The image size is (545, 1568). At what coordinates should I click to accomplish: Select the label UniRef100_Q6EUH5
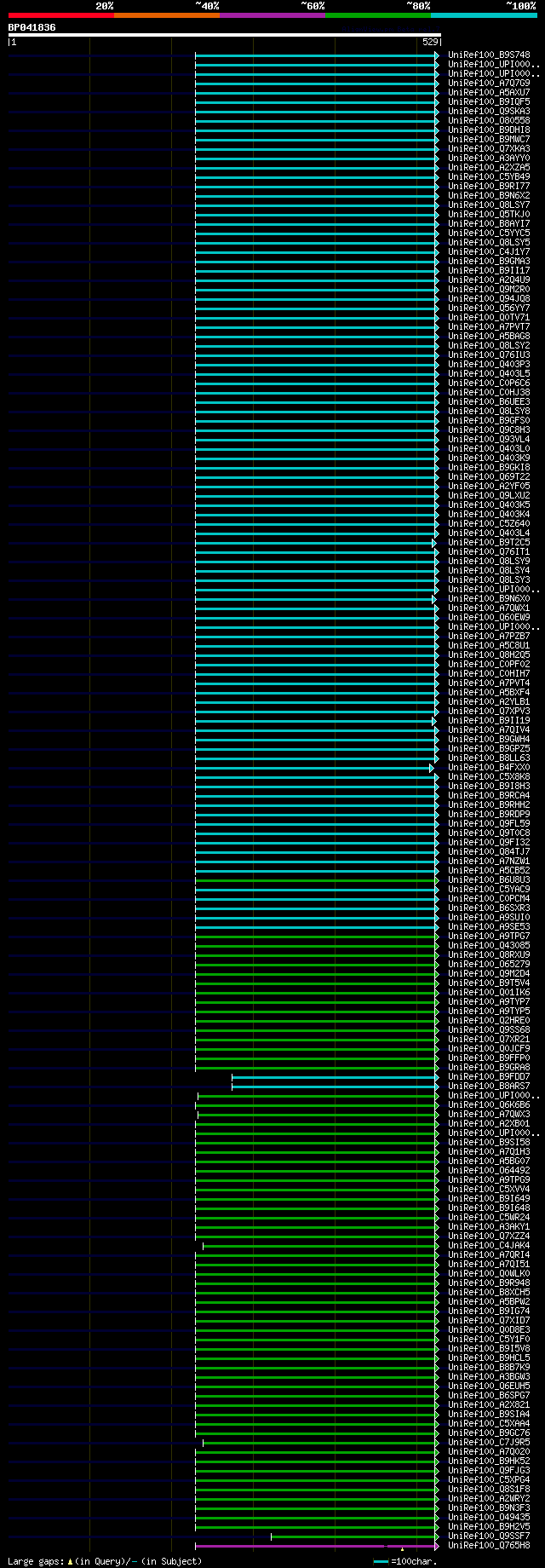pyautogui.click(x=489, y=1386)
